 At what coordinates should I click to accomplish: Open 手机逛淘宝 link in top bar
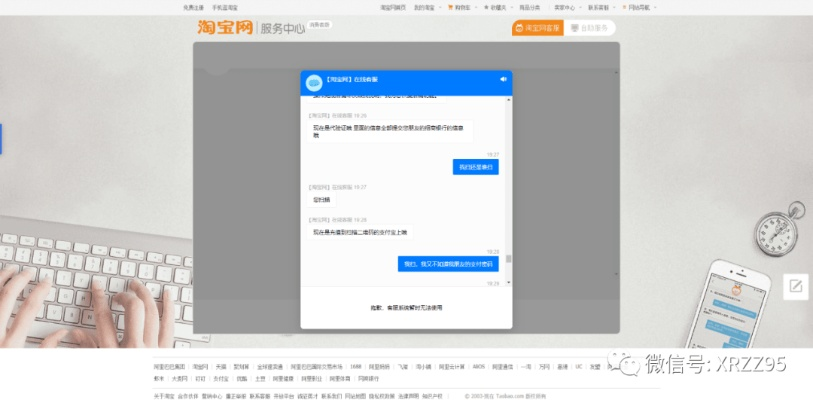pos(225,8)
